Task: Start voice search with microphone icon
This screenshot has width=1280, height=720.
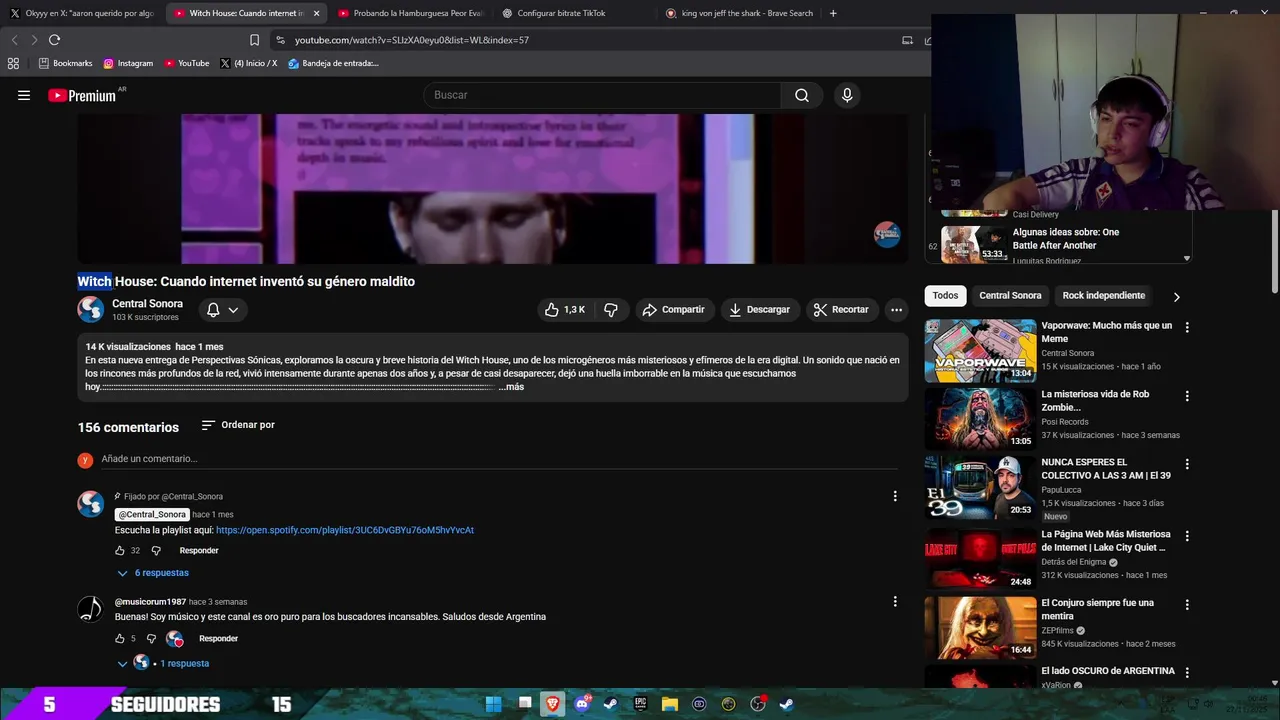Action: pyautogui.click(x=847, y=95)
